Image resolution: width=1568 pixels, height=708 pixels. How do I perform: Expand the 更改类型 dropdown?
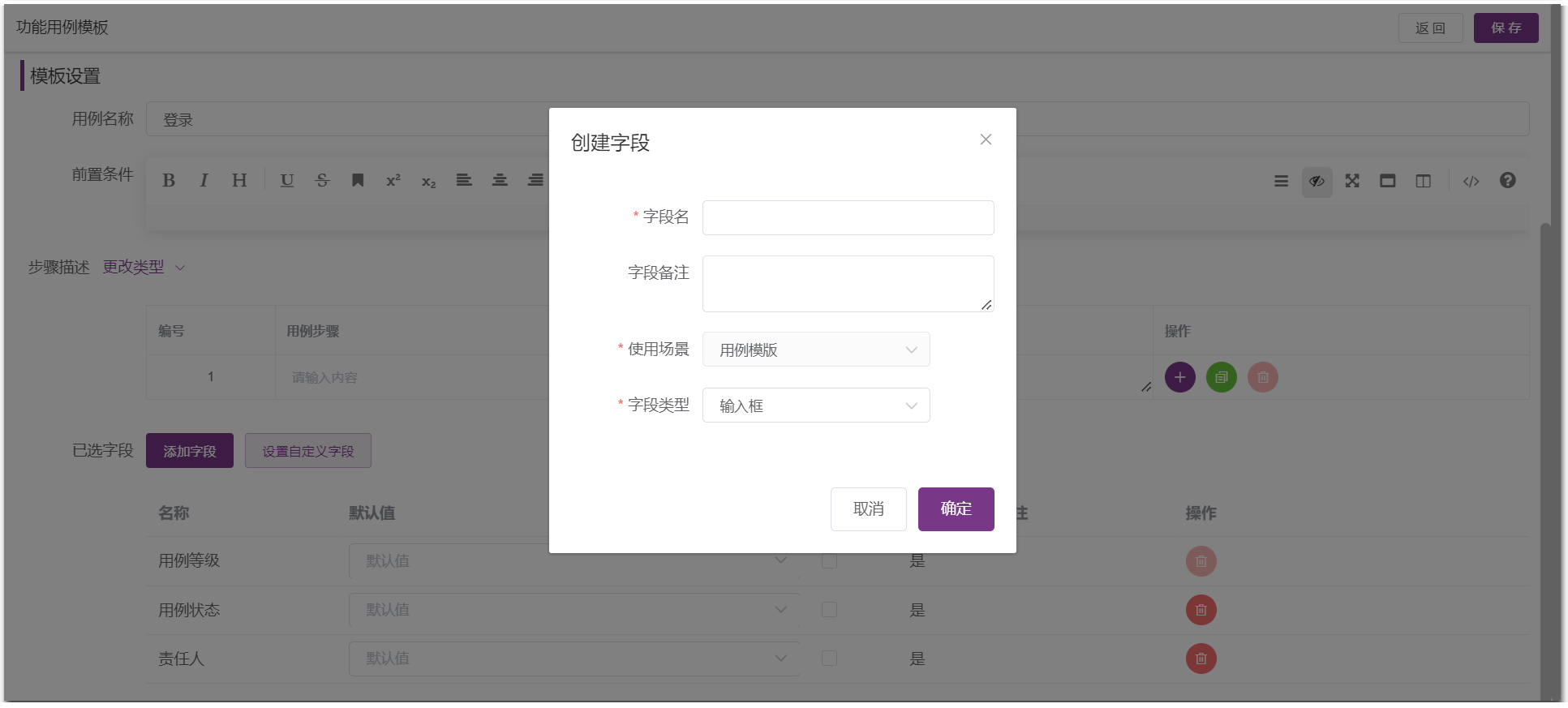[x=144, y=267]
